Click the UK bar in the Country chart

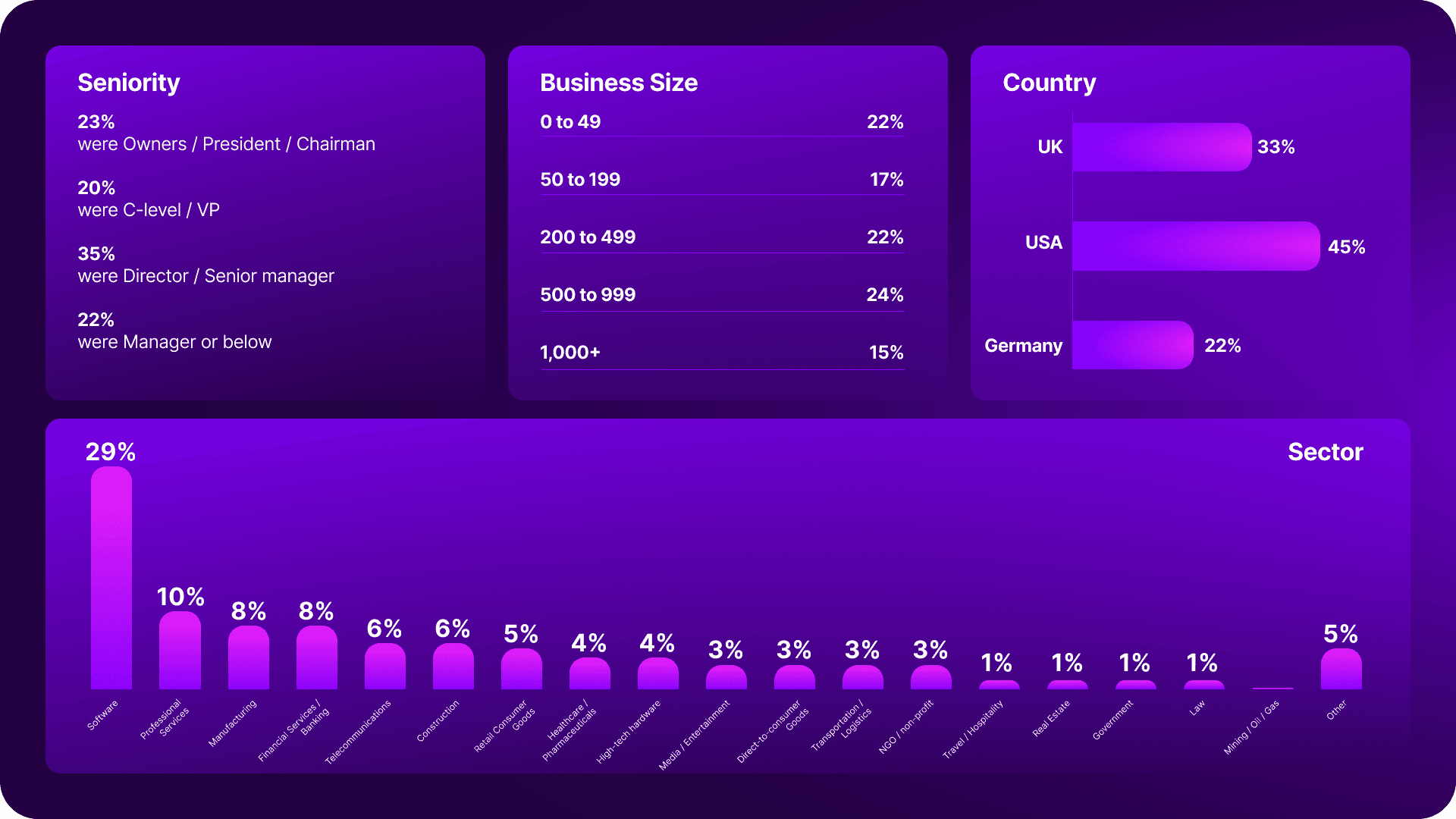1160,146
